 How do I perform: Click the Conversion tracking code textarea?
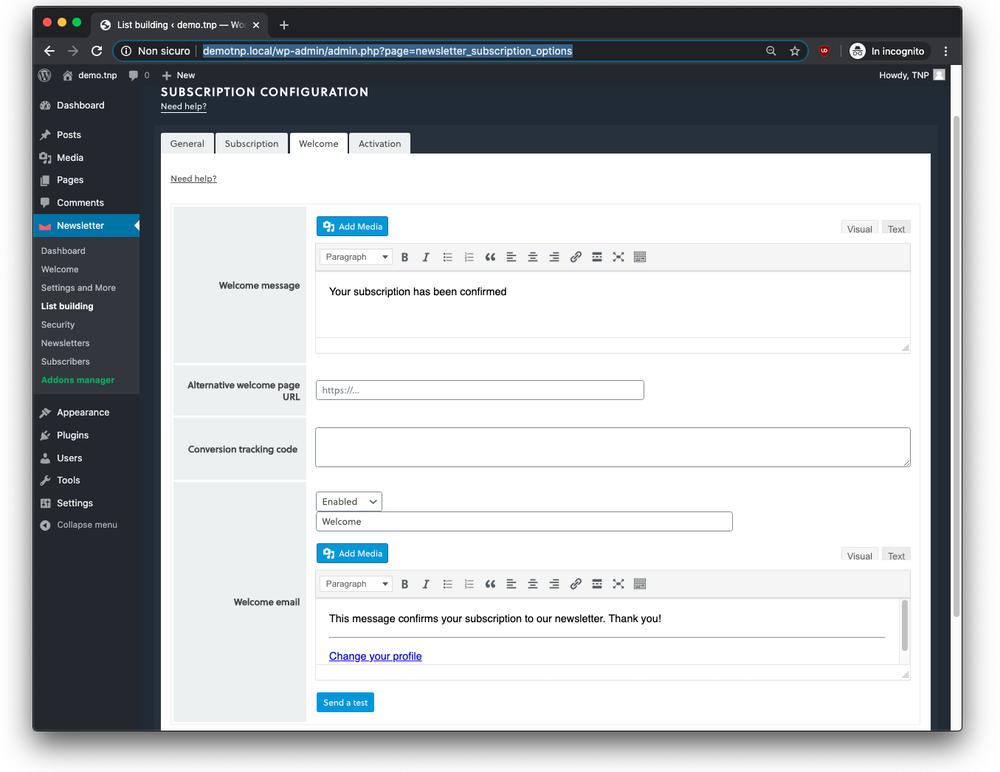coord(613,447)
